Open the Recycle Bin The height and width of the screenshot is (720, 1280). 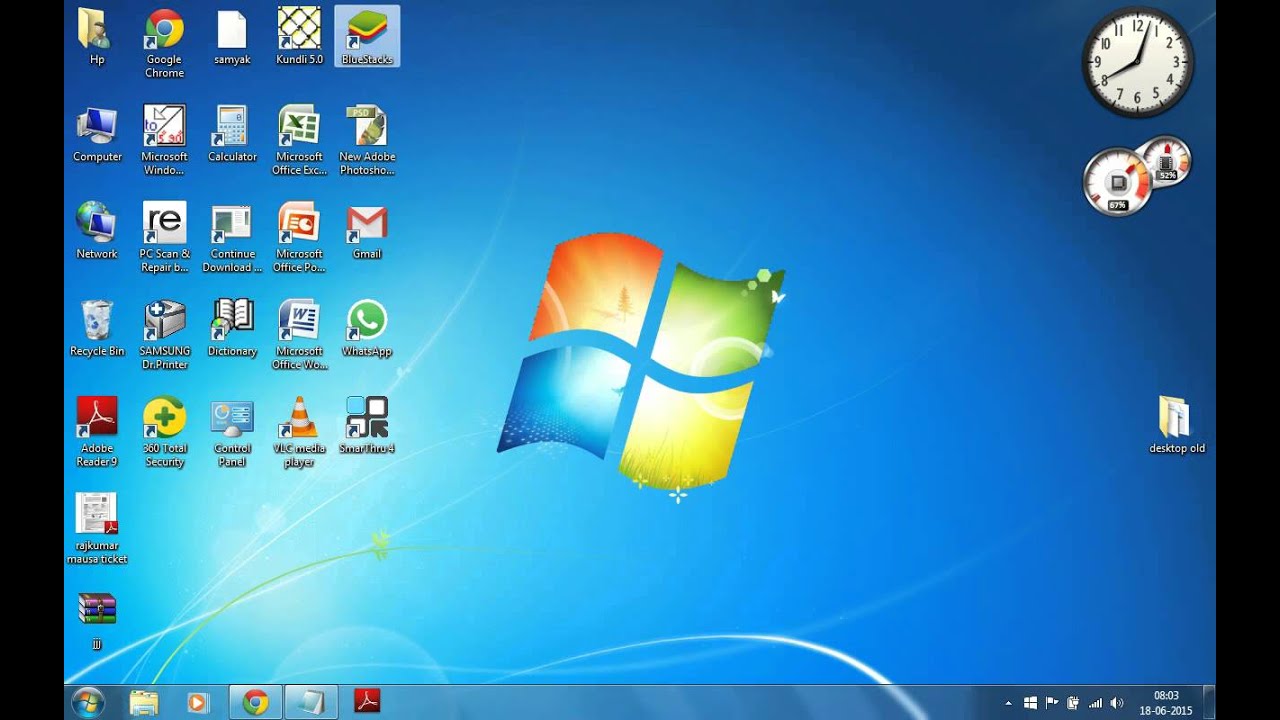pyautogui.click(x=97, y=328)
